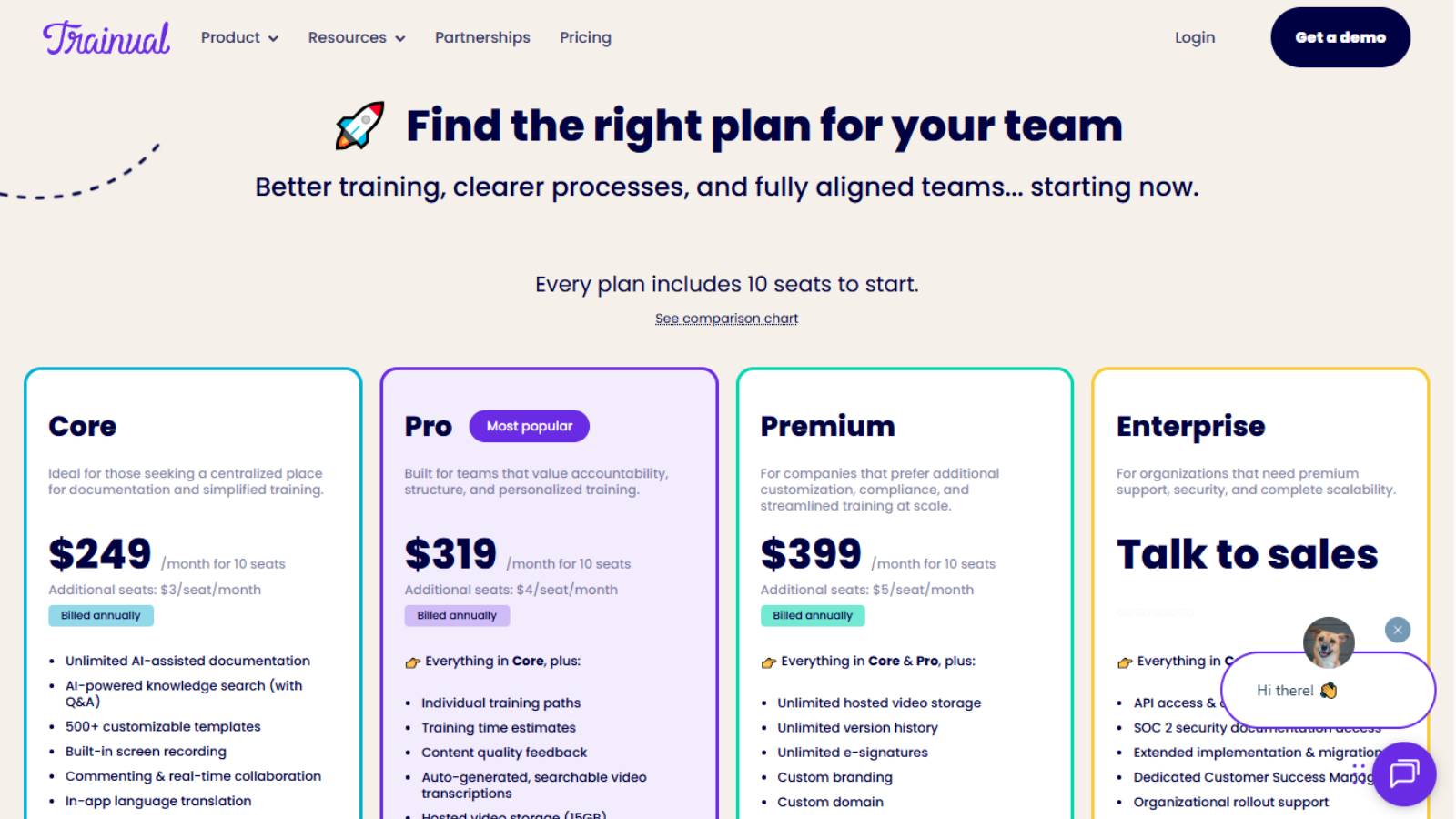
Task: Go to the Pricing page
Action: click(585, 38)
